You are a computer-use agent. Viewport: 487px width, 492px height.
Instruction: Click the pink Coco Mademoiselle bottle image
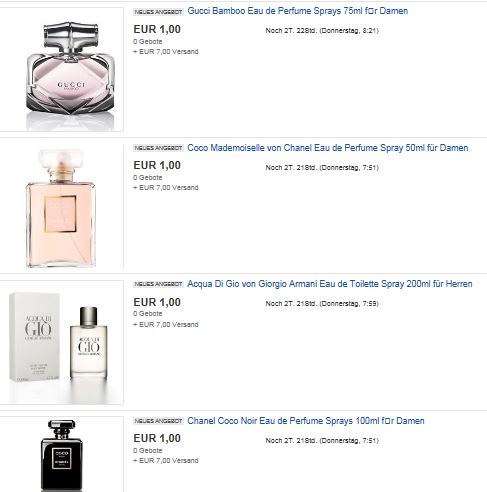62,206
